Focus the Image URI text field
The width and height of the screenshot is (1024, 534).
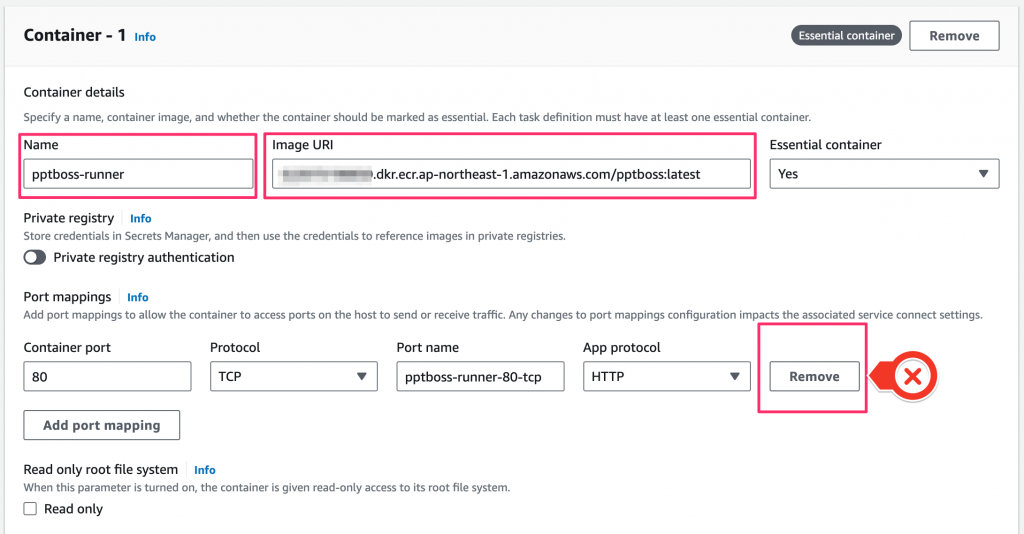[x=510, y=174]
